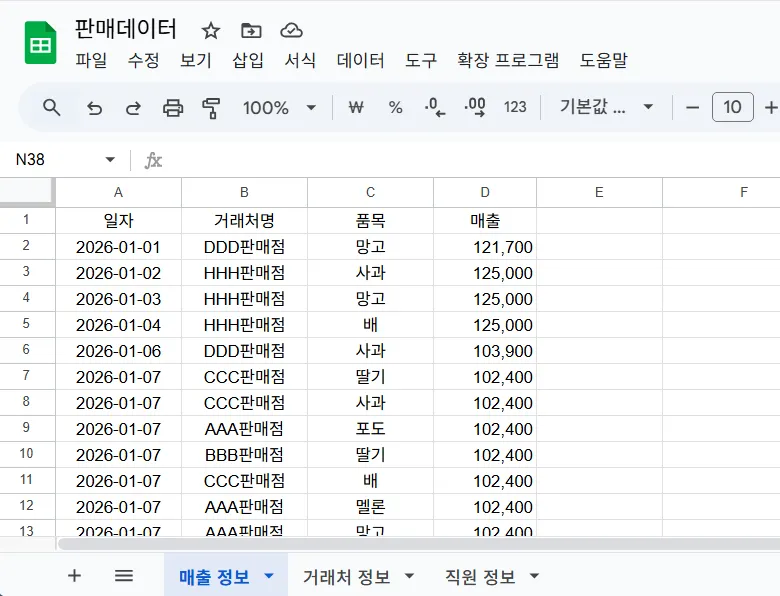Click the 판매데이터 document title
This screenshot has height=596, width=780.
pos(125,29)
